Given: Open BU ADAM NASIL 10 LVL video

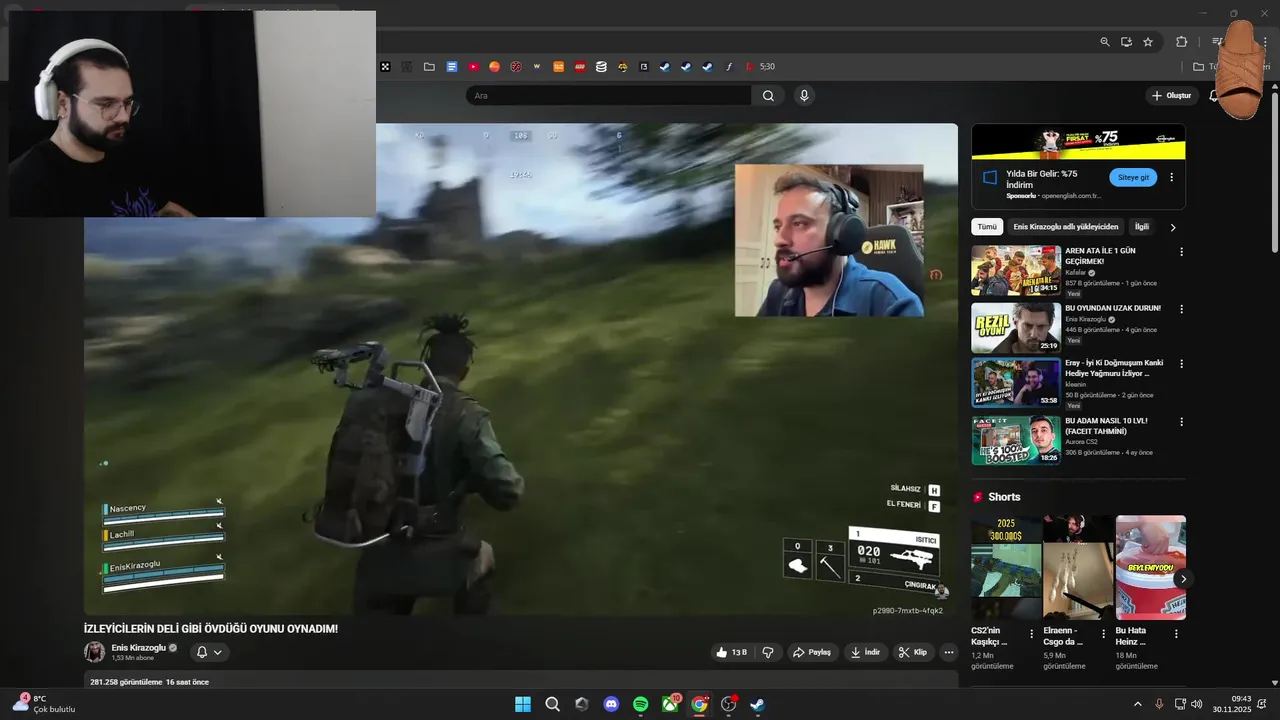Looking at the screenshot, I should coord(1016,439).
